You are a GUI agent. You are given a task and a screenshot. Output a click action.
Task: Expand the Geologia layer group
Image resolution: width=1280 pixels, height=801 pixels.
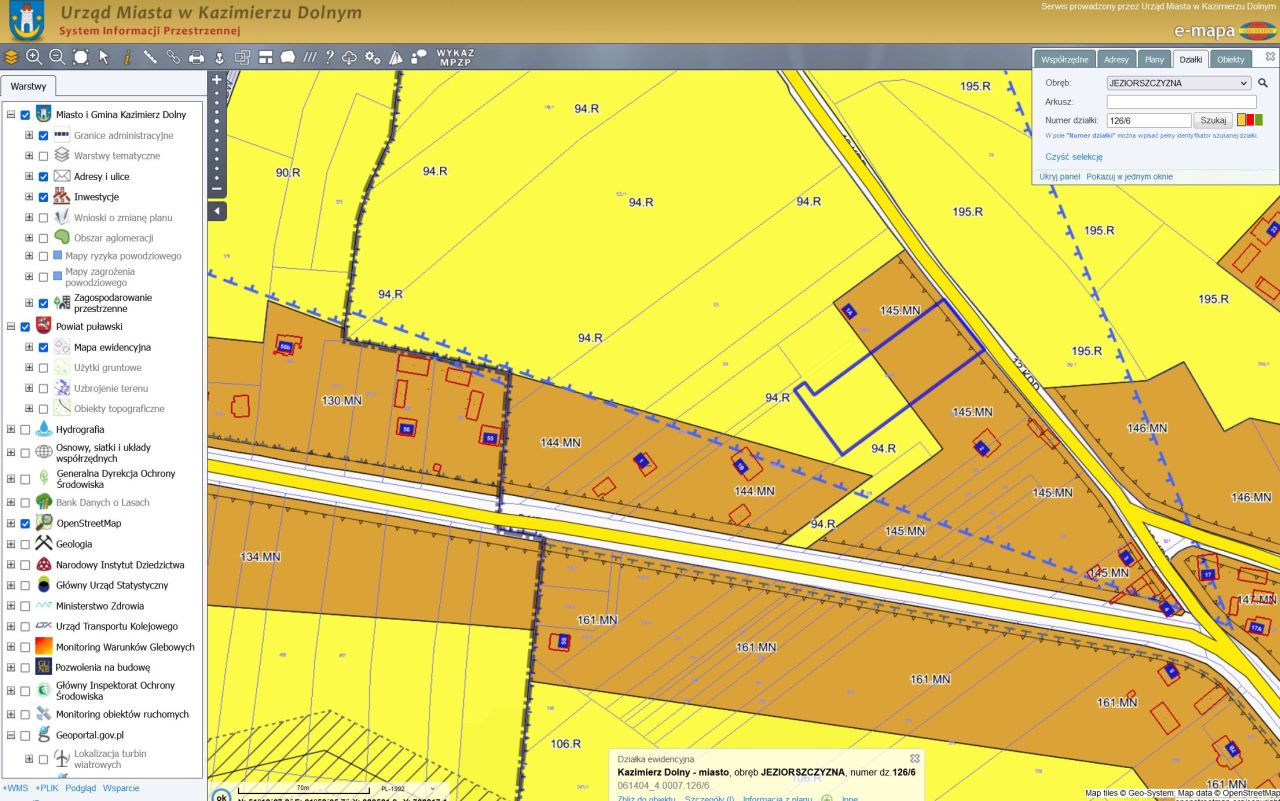[11, 544]
